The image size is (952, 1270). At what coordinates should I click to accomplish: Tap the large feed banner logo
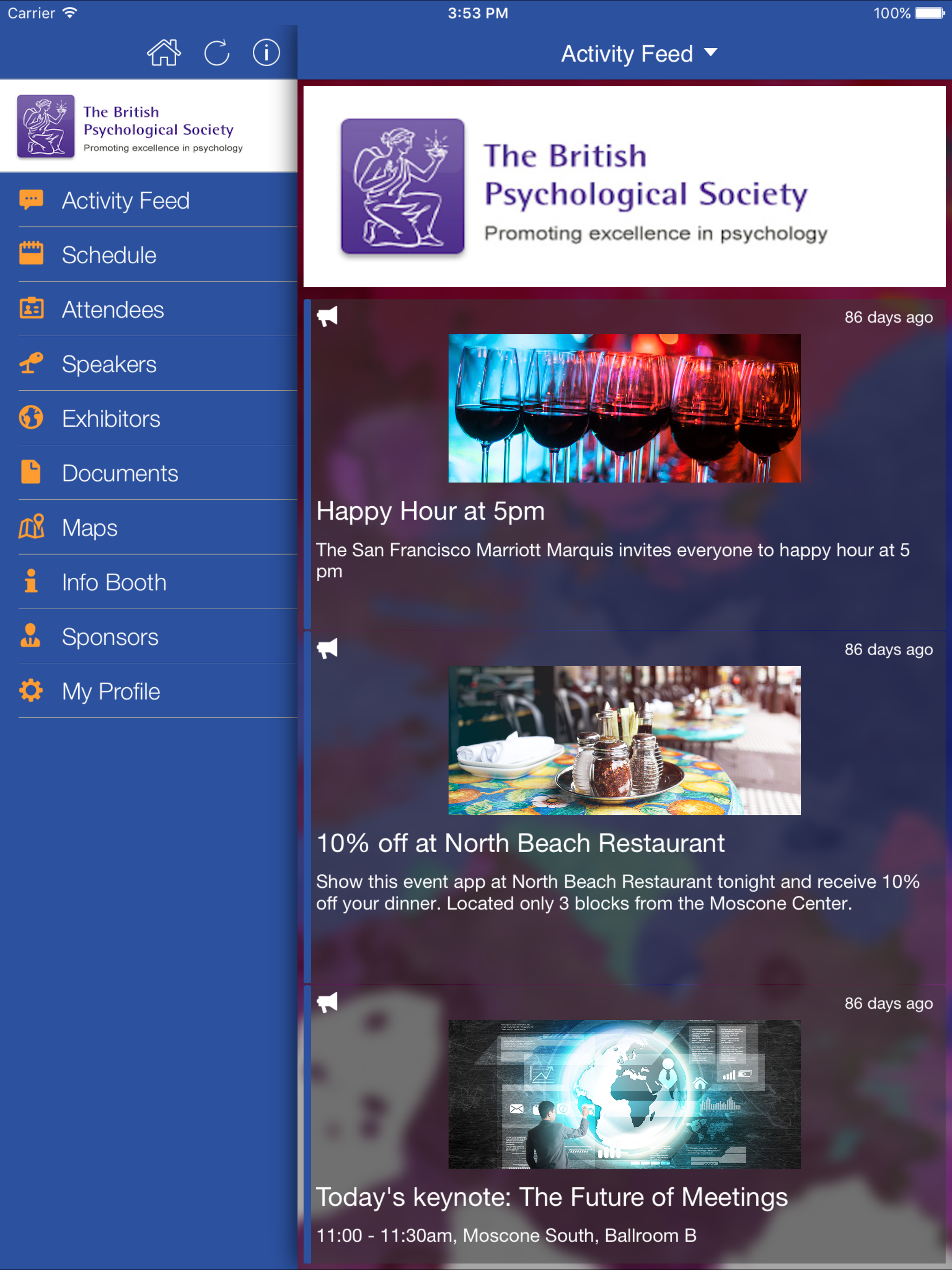pos(624,186)
